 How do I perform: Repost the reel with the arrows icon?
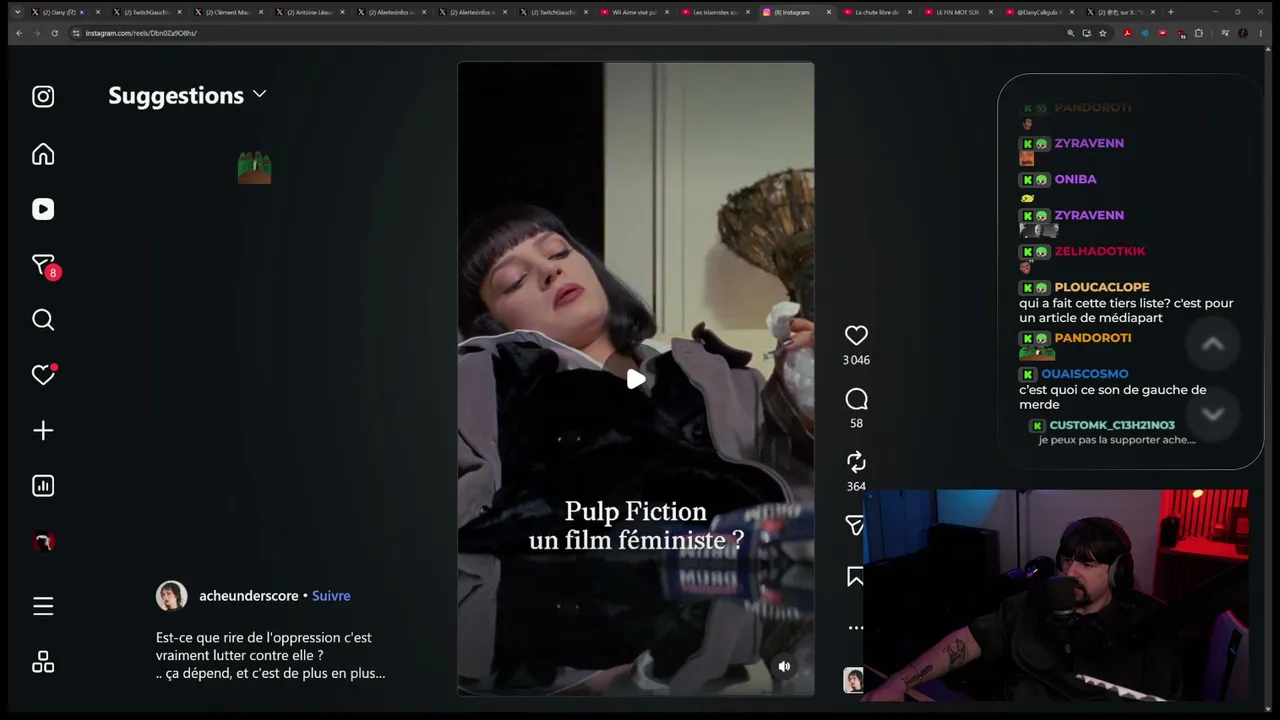[856, 462]
